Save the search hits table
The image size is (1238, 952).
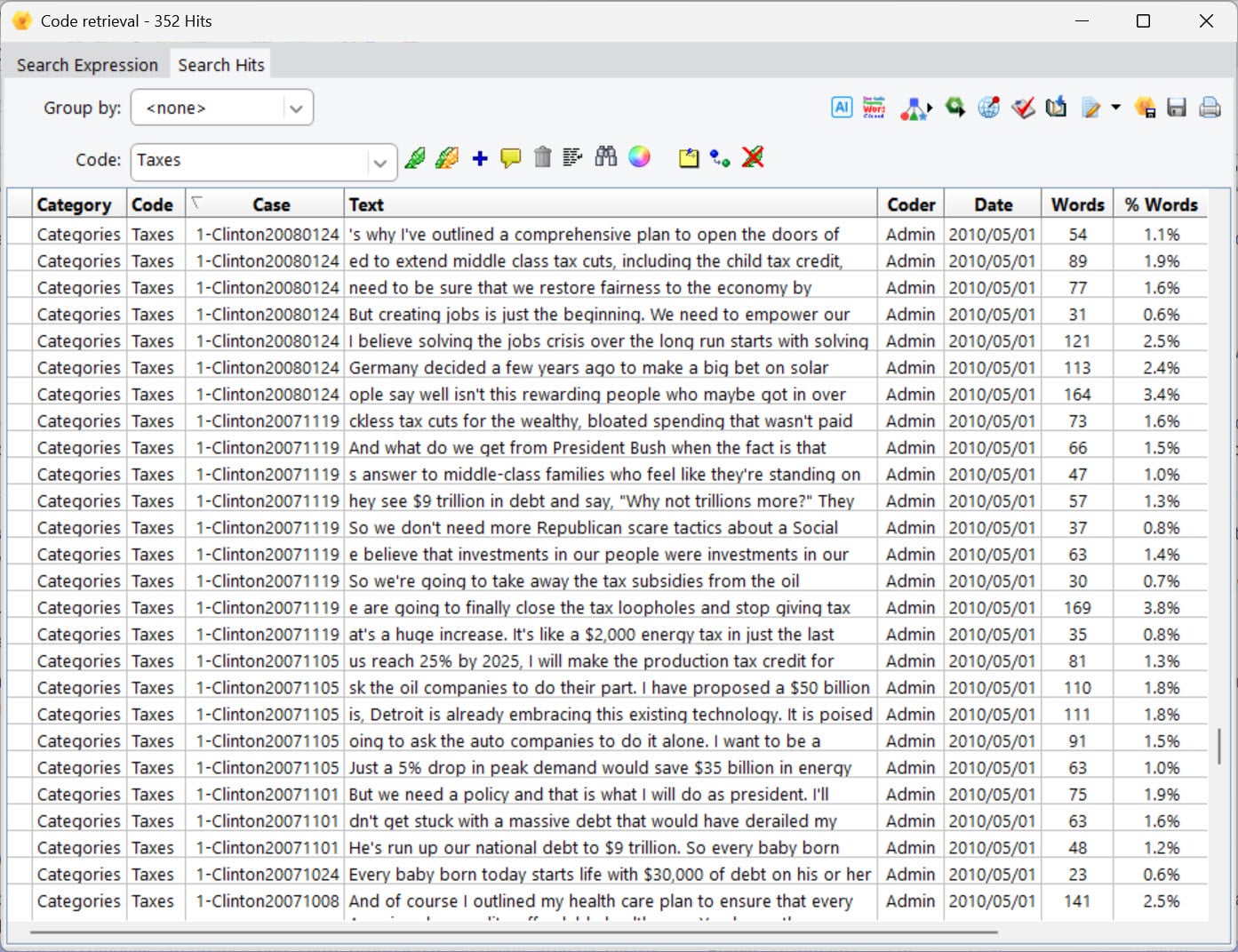(x=1177, y=108)
